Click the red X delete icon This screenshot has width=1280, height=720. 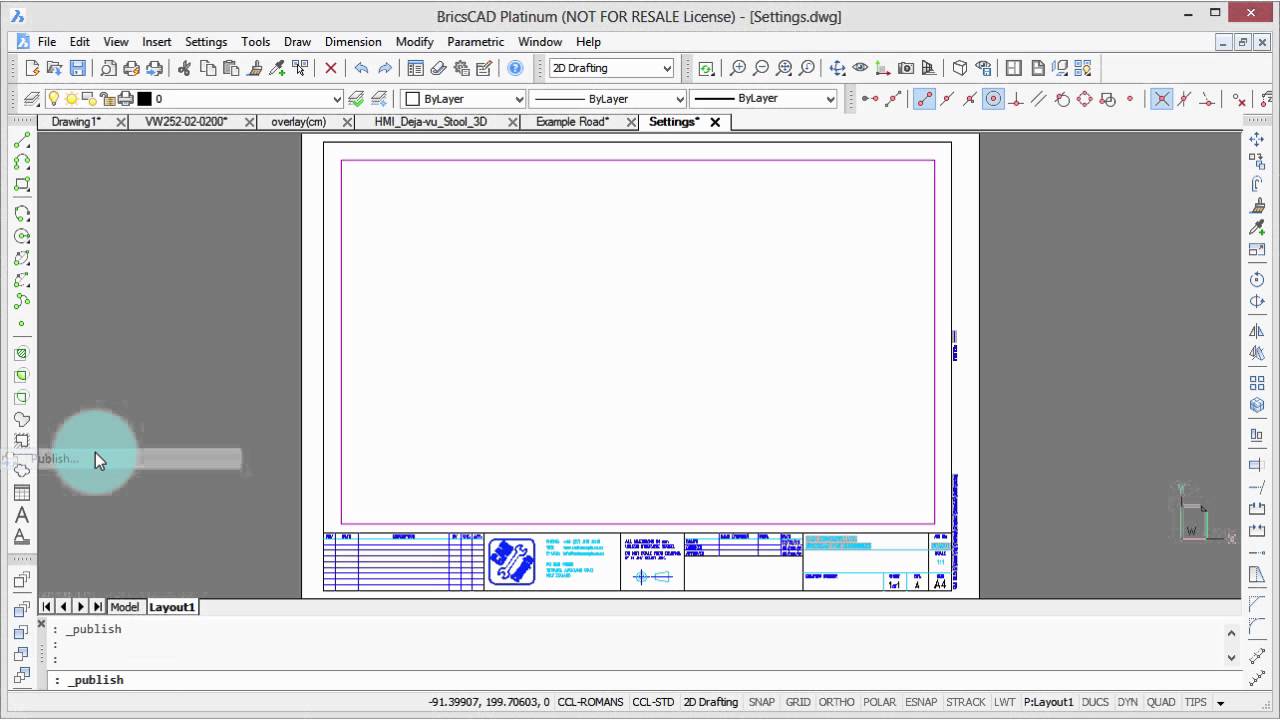click(331, 68)
